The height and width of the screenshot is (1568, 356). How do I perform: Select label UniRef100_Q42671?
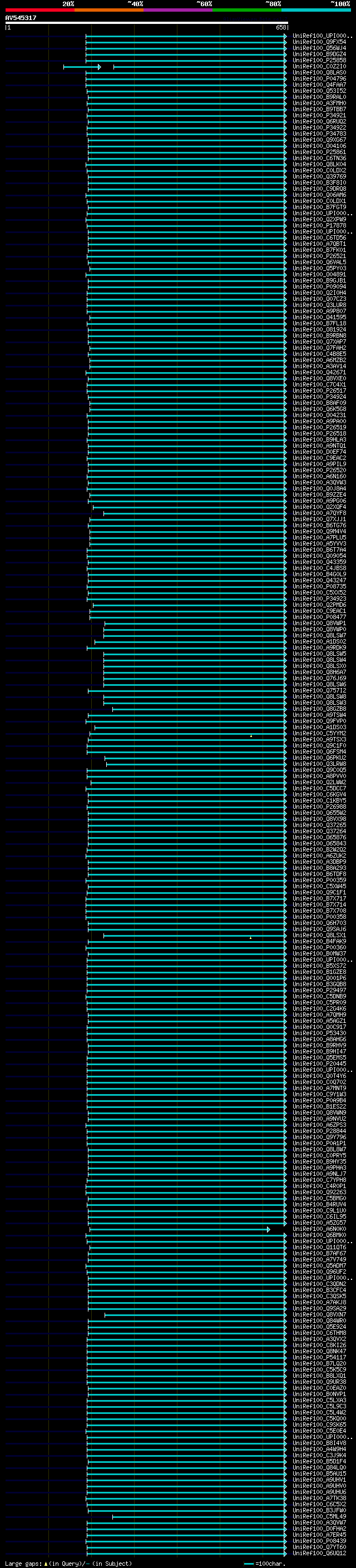[319, 373]
